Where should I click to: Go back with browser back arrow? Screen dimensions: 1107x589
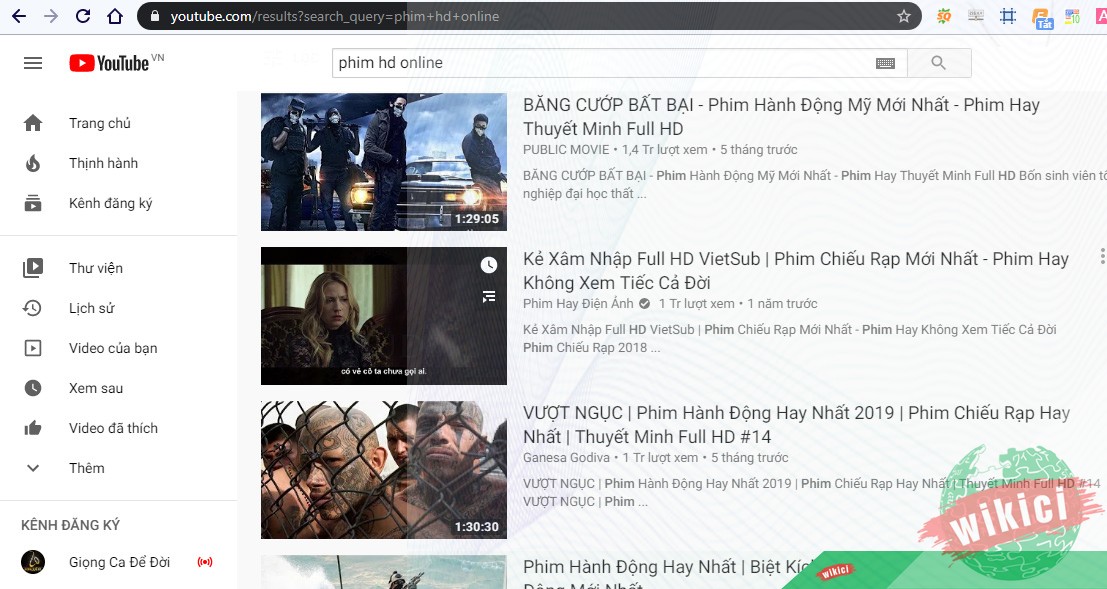(x=19, y=16)
